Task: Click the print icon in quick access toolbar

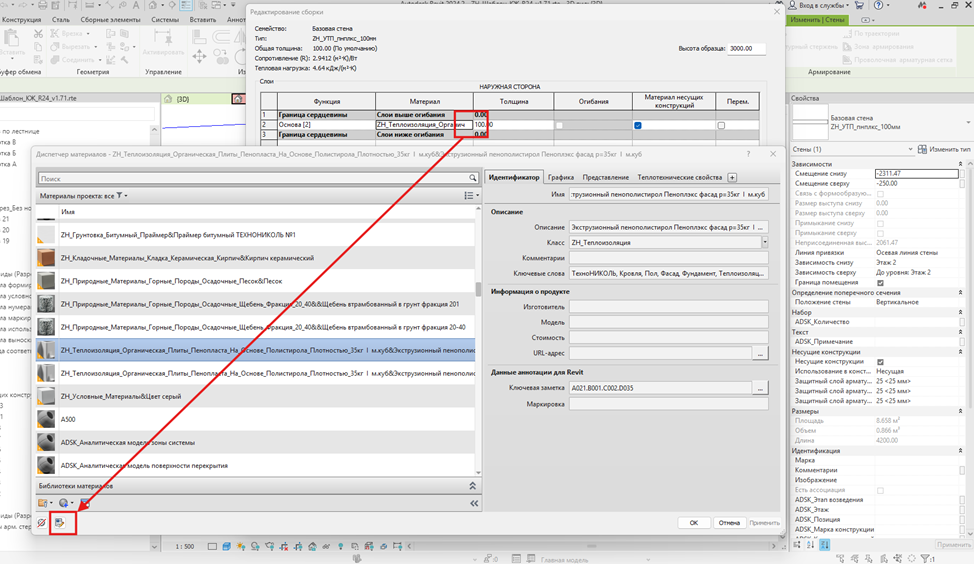Action: (x=43, y=5)
